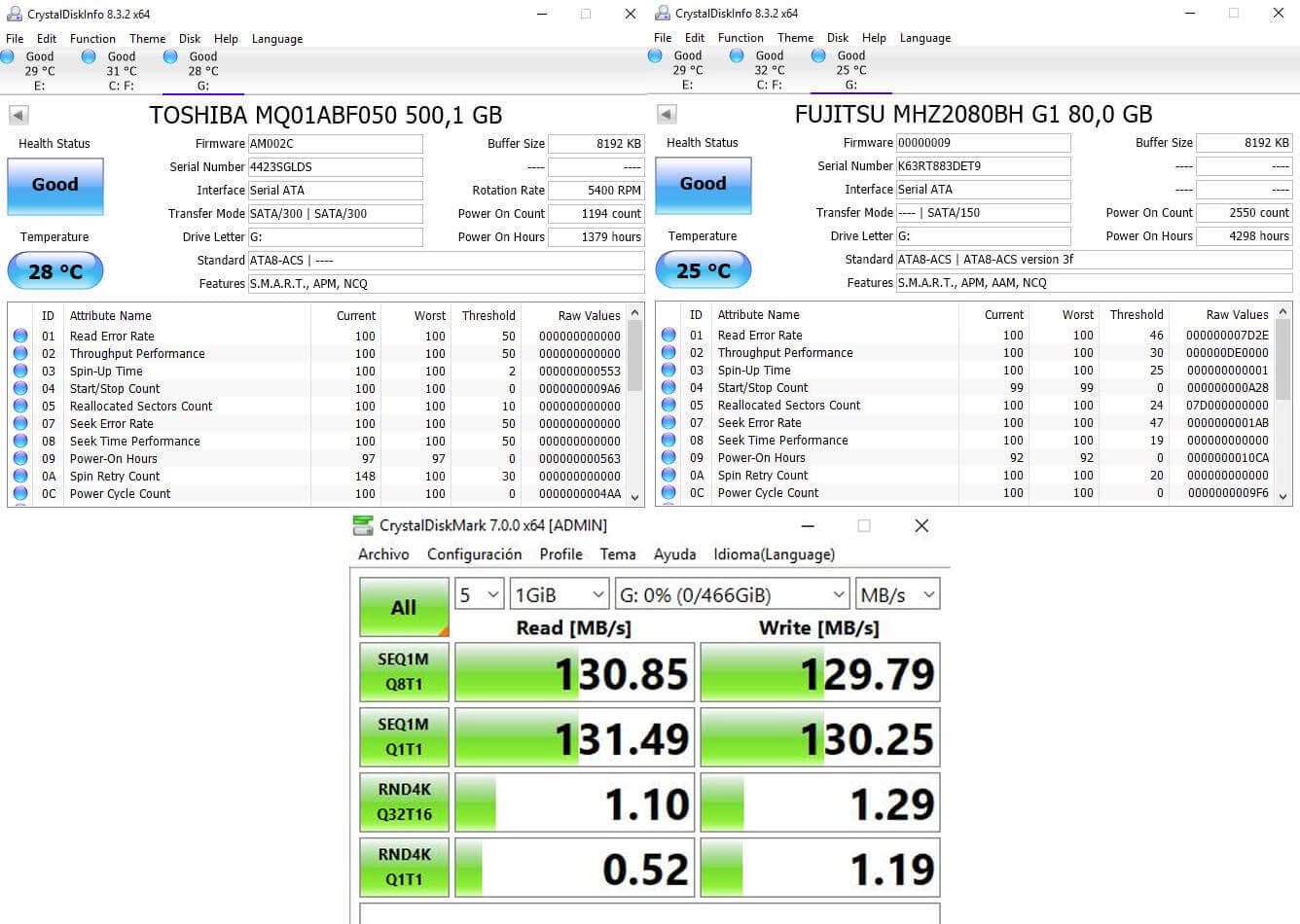Open Function menu in left CrystalDiskInfo window

coord(92,39)
